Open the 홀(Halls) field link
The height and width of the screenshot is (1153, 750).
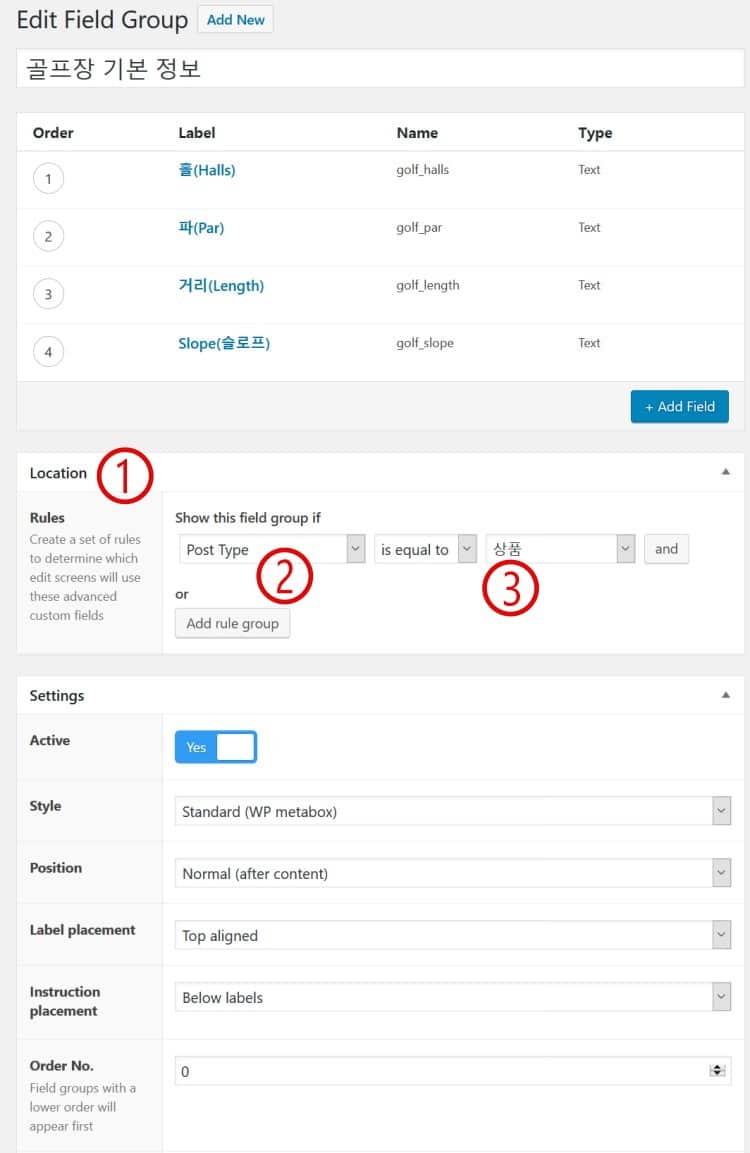coord(207,170)
